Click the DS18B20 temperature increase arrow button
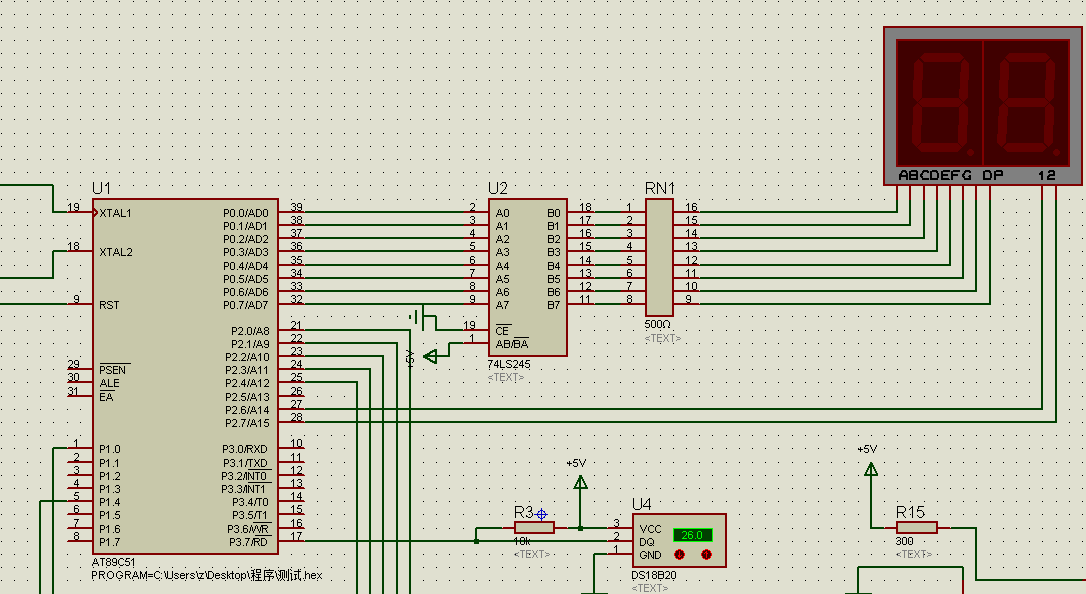The height and width of the screenshot is (594, 1086). [x=706, y=555]
